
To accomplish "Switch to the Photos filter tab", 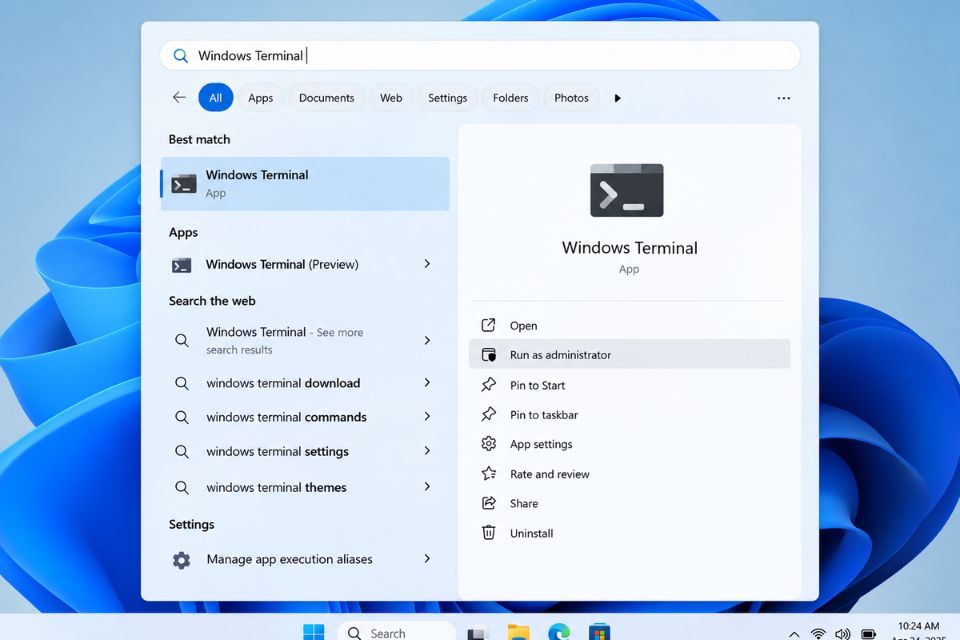I will pyautogui.click(x=571, y=97).
